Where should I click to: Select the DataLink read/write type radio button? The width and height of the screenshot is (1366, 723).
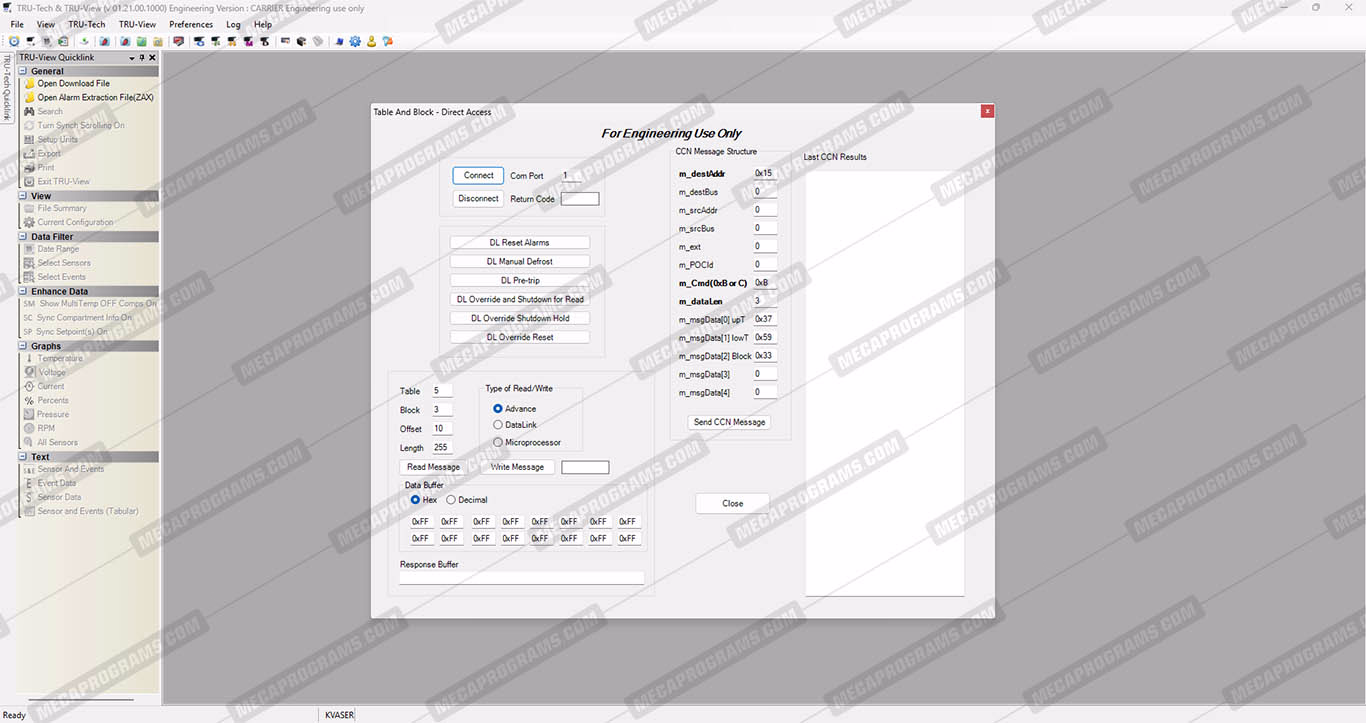(498, 425)
